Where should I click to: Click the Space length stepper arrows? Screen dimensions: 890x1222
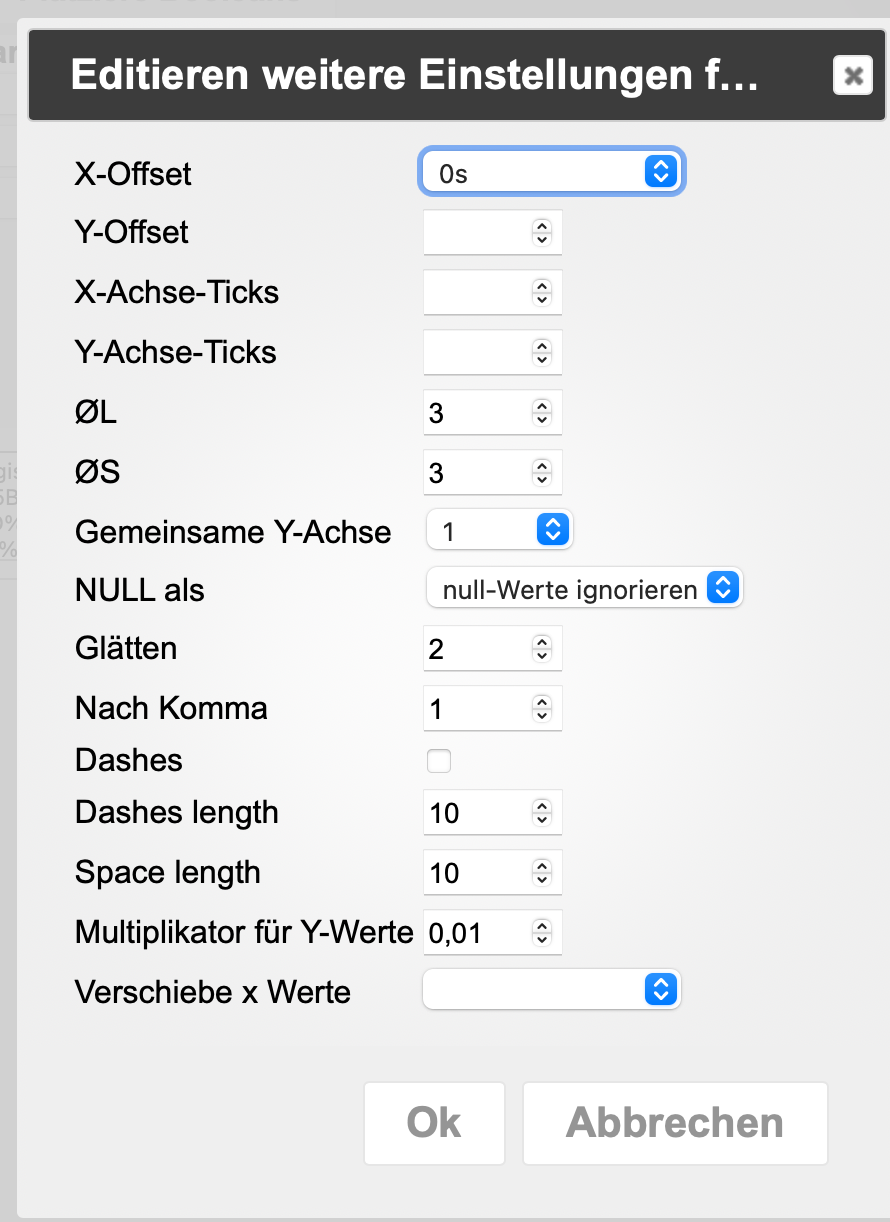[542, 873]
